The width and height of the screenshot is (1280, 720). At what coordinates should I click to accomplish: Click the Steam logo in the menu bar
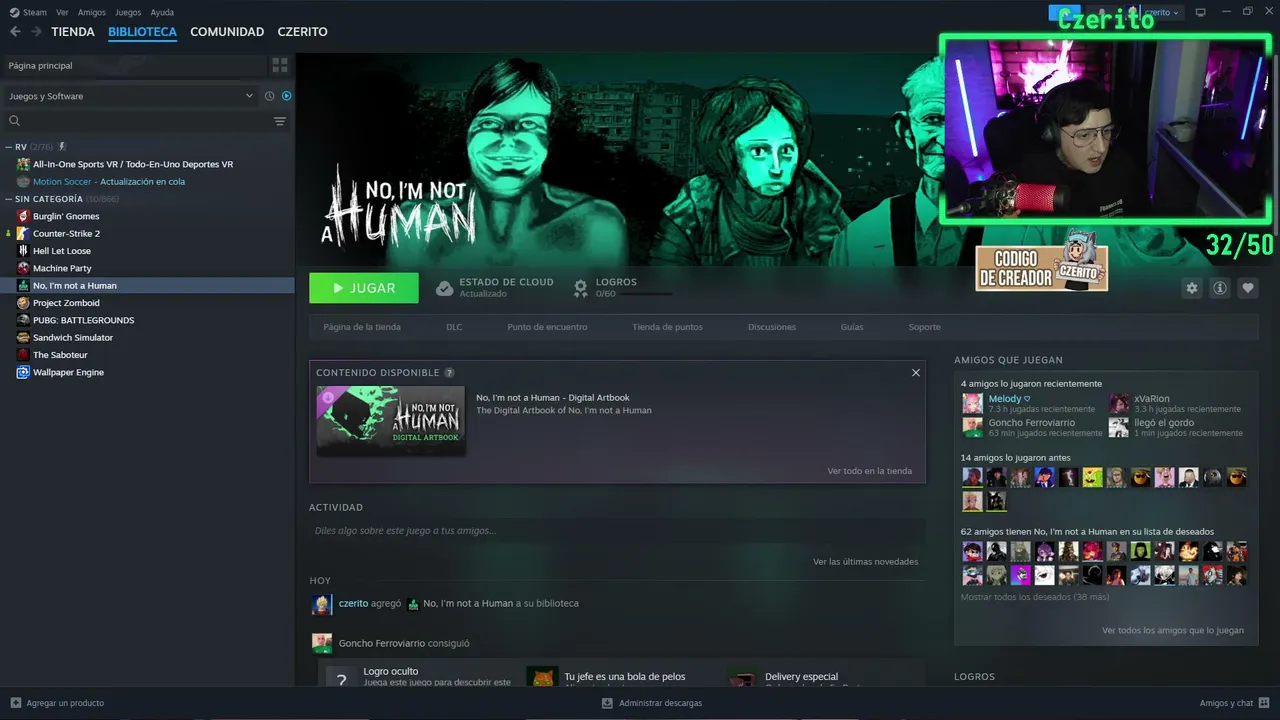(x=14, y=12)
